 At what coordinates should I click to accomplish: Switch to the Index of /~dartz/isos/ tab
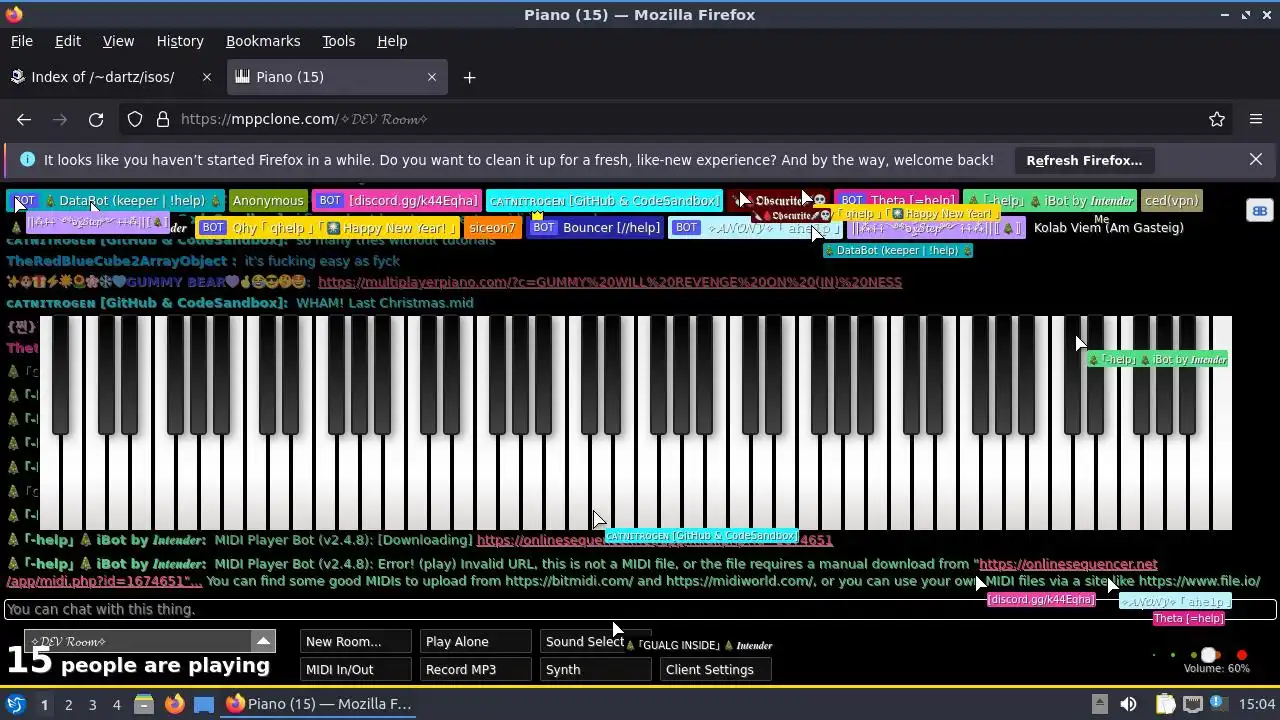[113, 77]
